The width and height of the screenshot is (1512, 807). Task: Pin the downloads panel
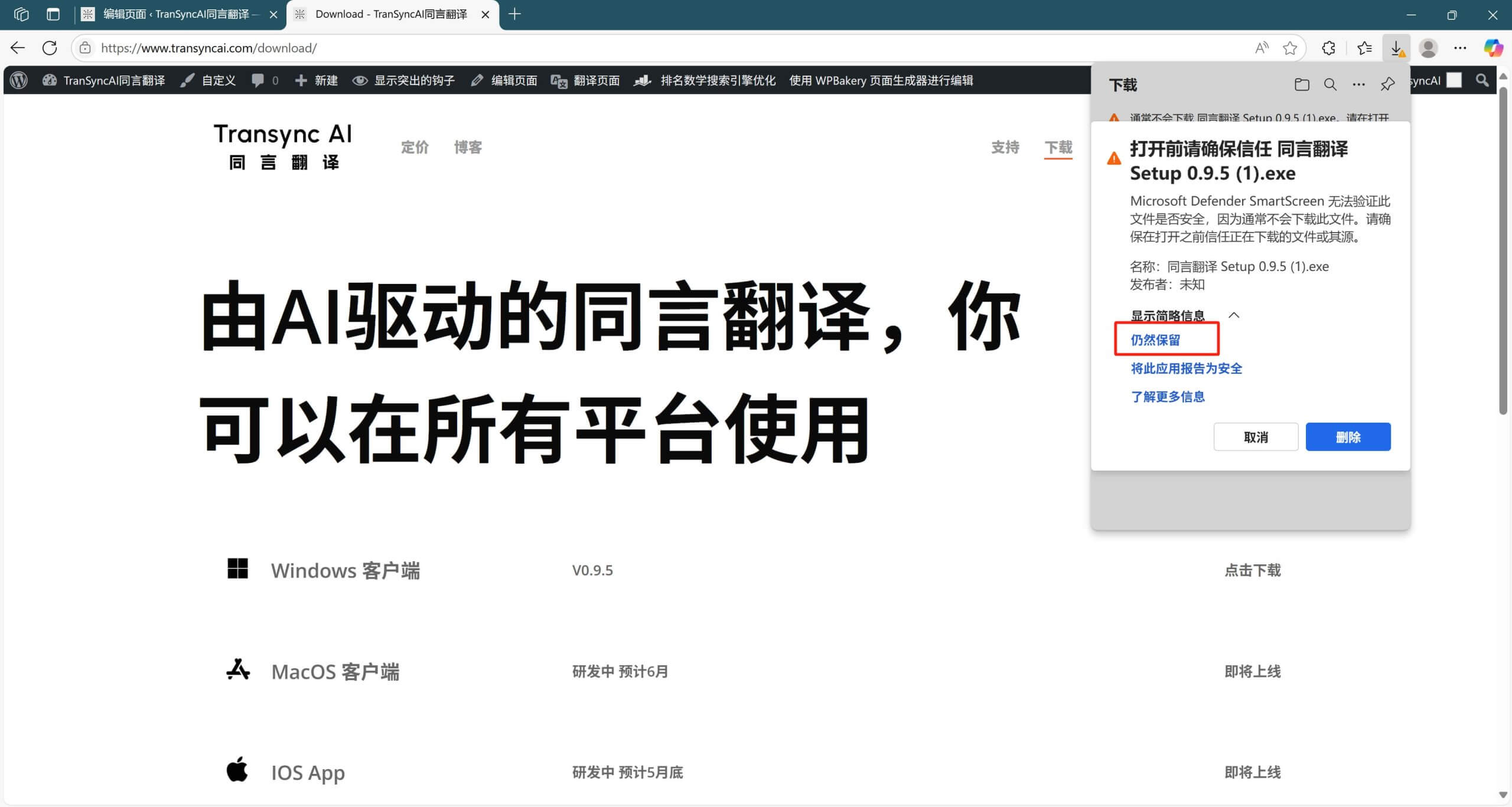(1387, 84)
